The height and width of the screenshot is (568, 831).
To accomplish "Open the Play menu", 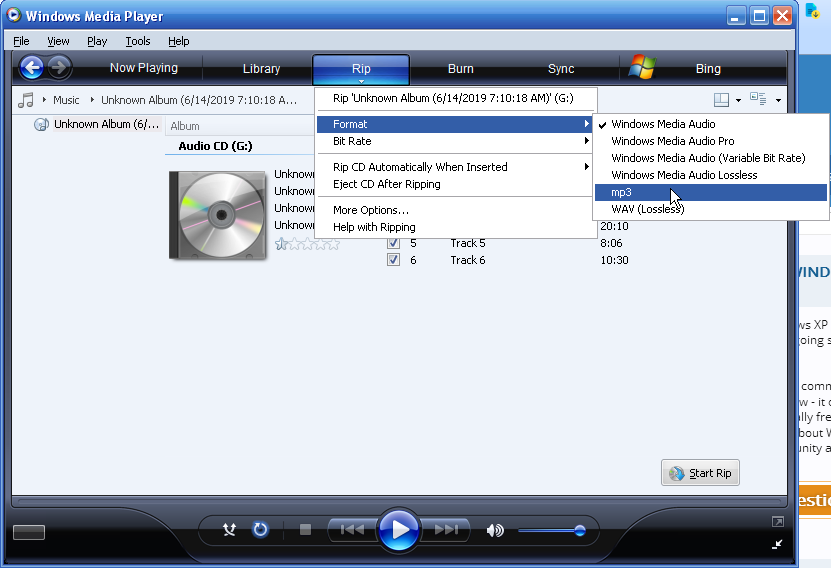I will pyautogui.click(x=97, y=41).
